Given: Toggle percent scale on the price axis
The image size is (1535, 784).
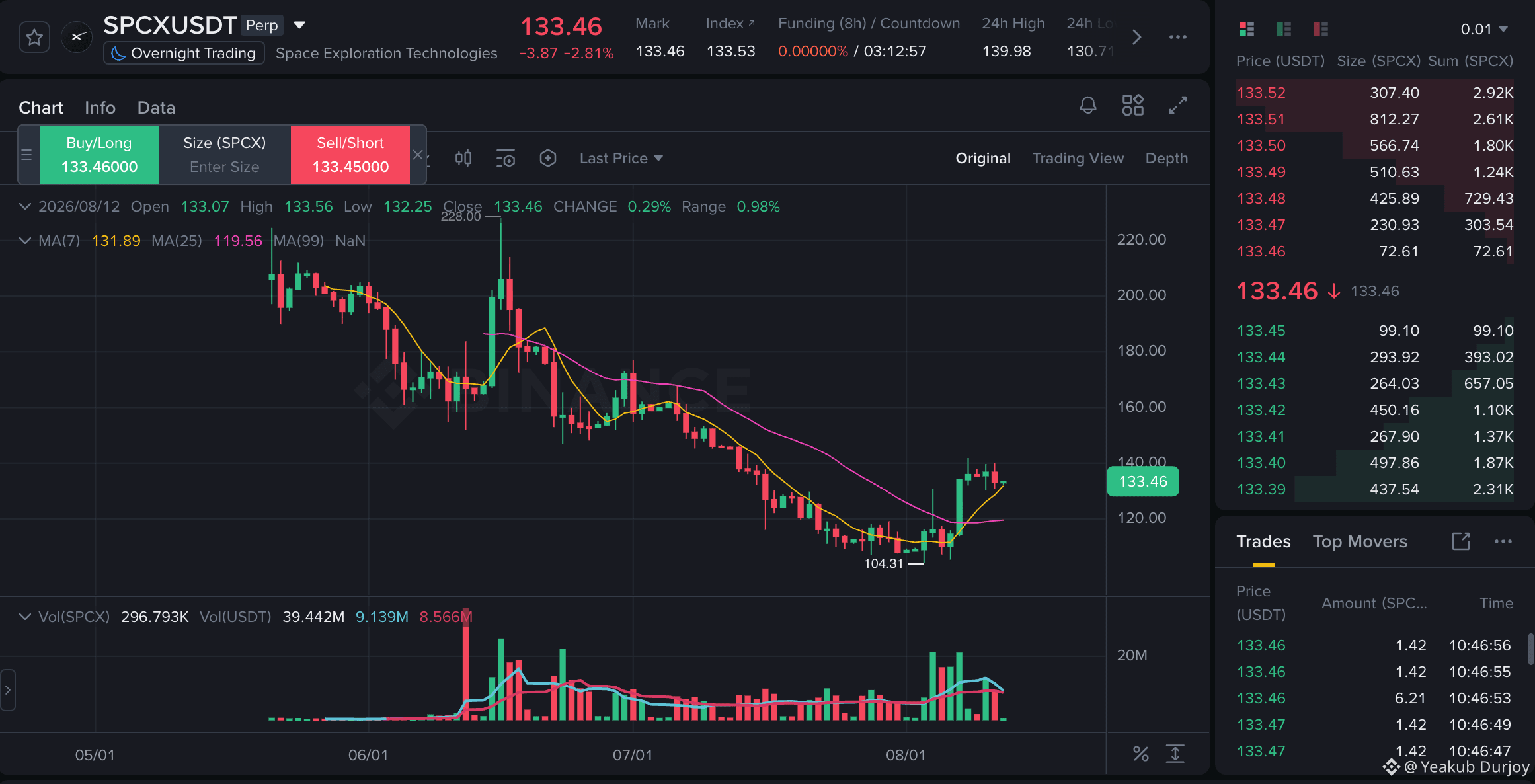Looking at the screenshot, I should (x=1141, y=754).
